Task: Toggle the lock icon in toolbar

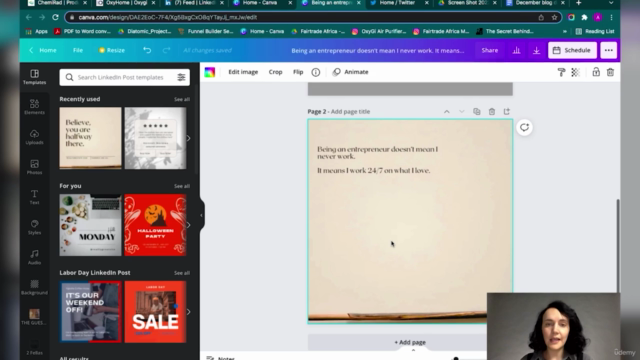Action: click(596, 72)
